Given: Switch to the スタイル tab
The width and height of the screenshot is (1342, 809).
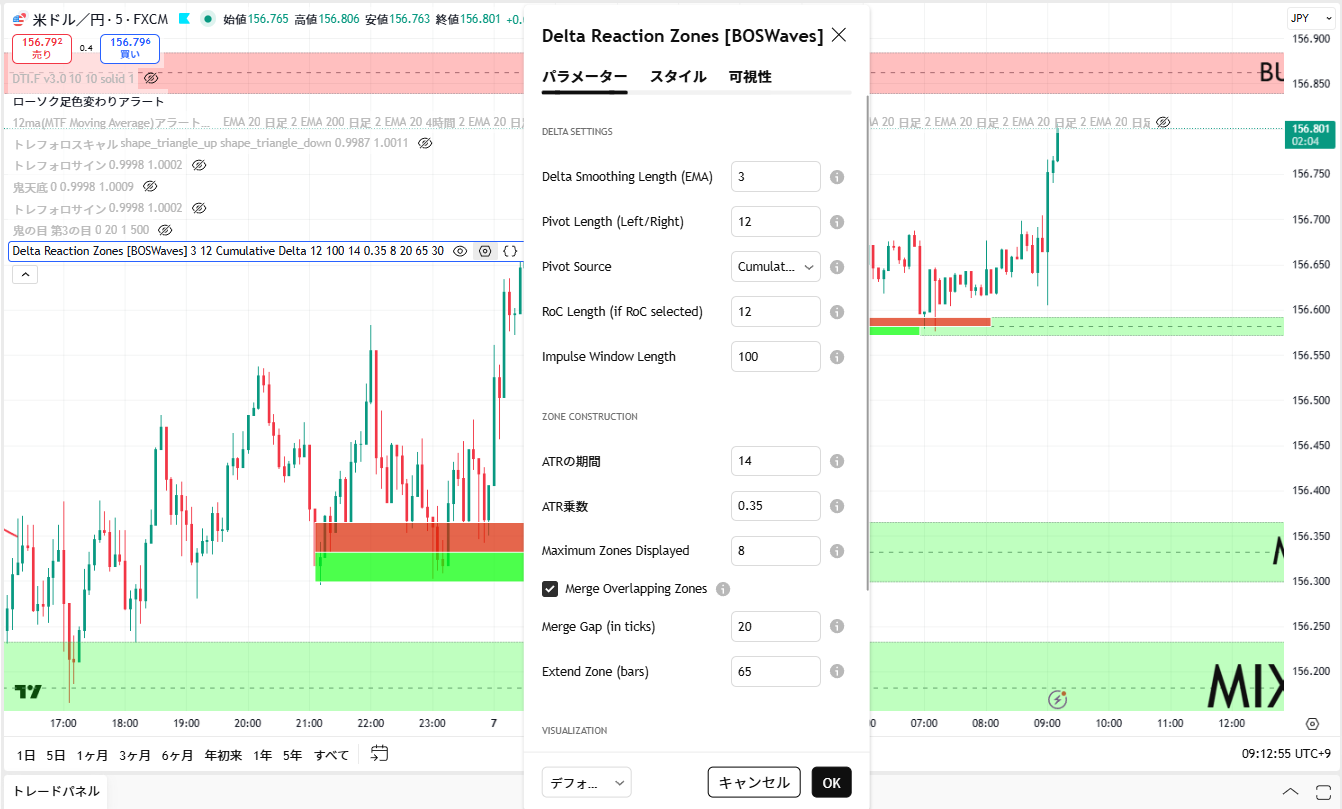Looking at the screenshot, I should [x=677, y=77].
